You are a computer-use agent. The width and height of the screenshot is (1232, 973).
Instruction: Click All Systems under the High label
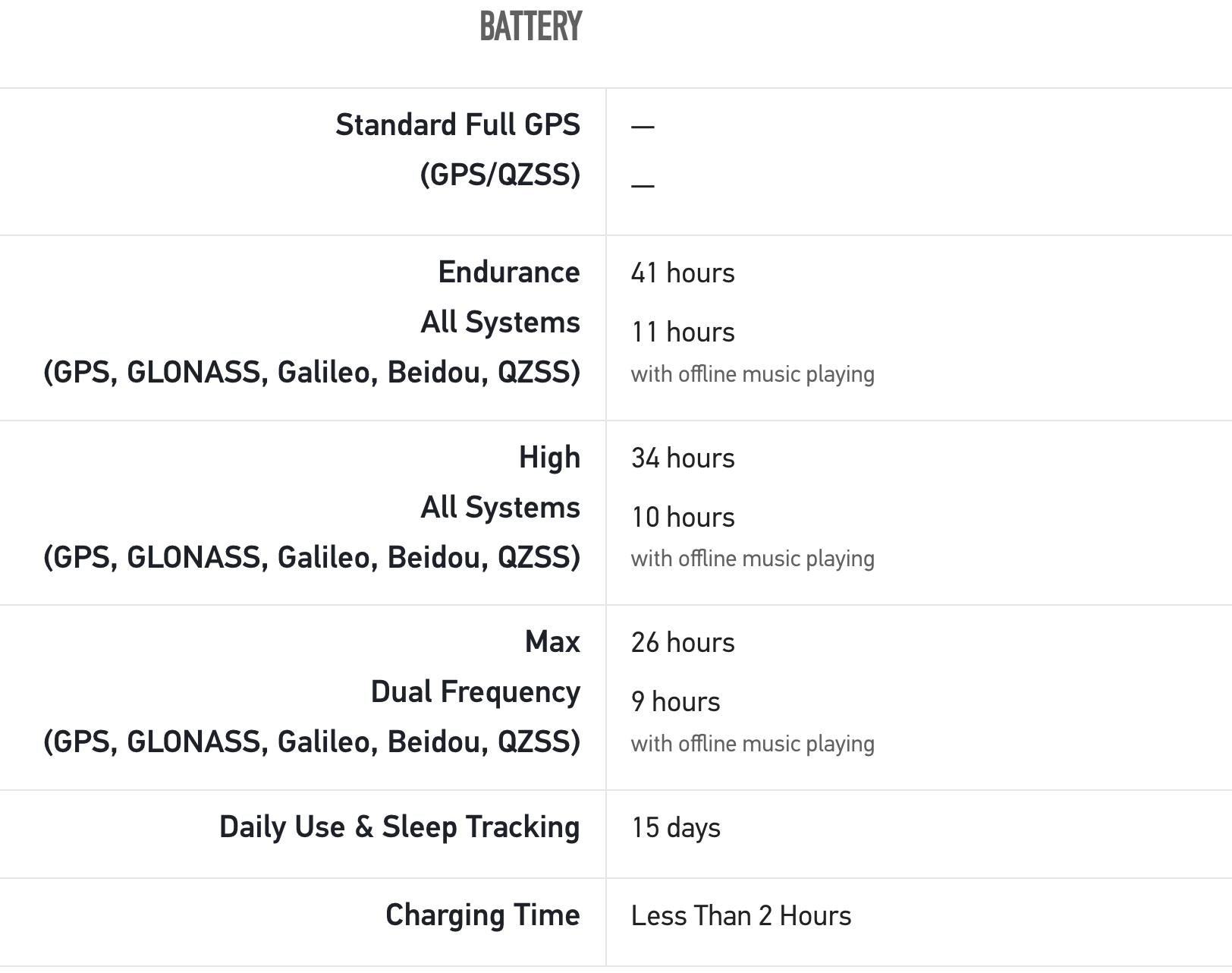(500, 507)
